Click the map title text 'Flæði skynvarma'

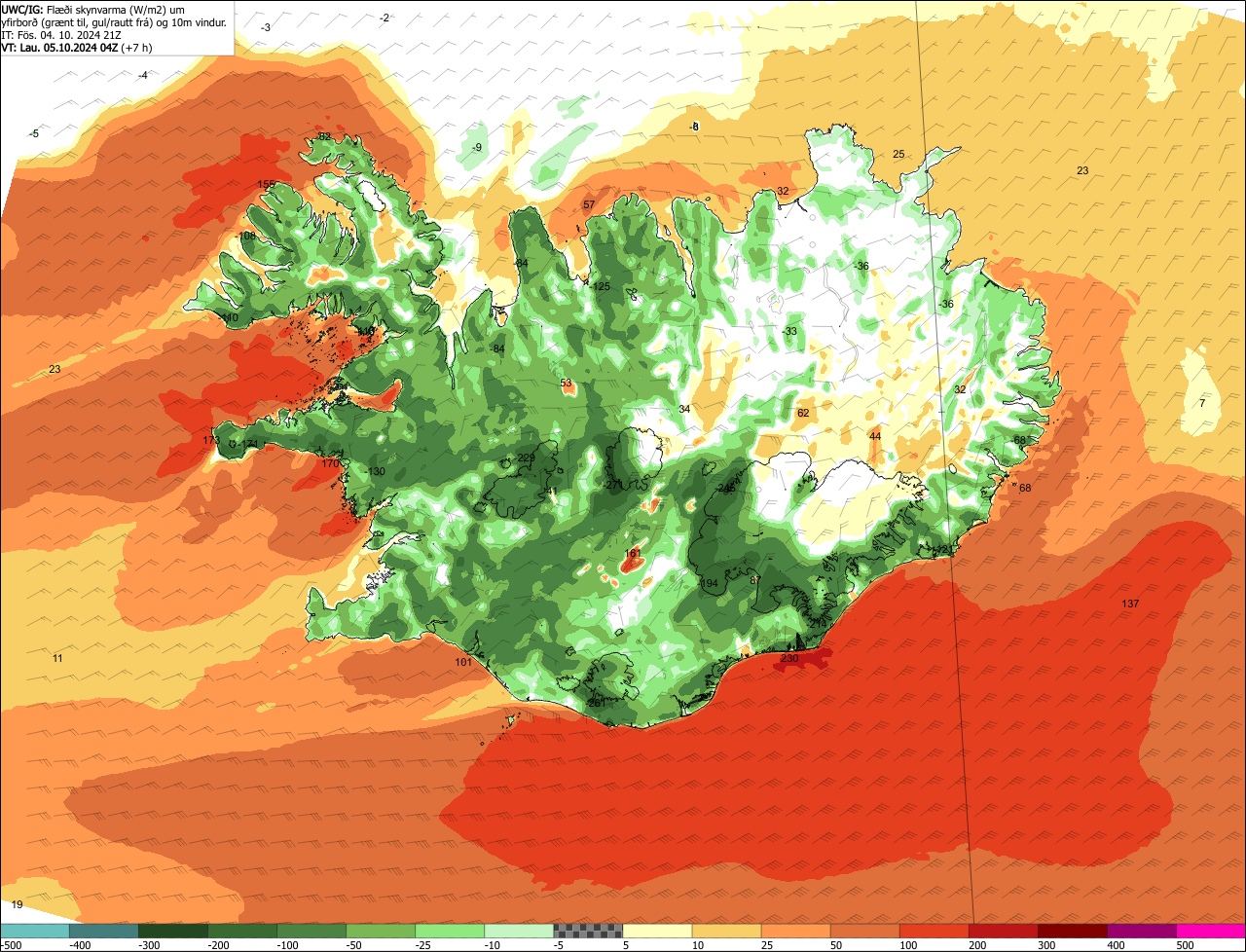pos(87,10)
